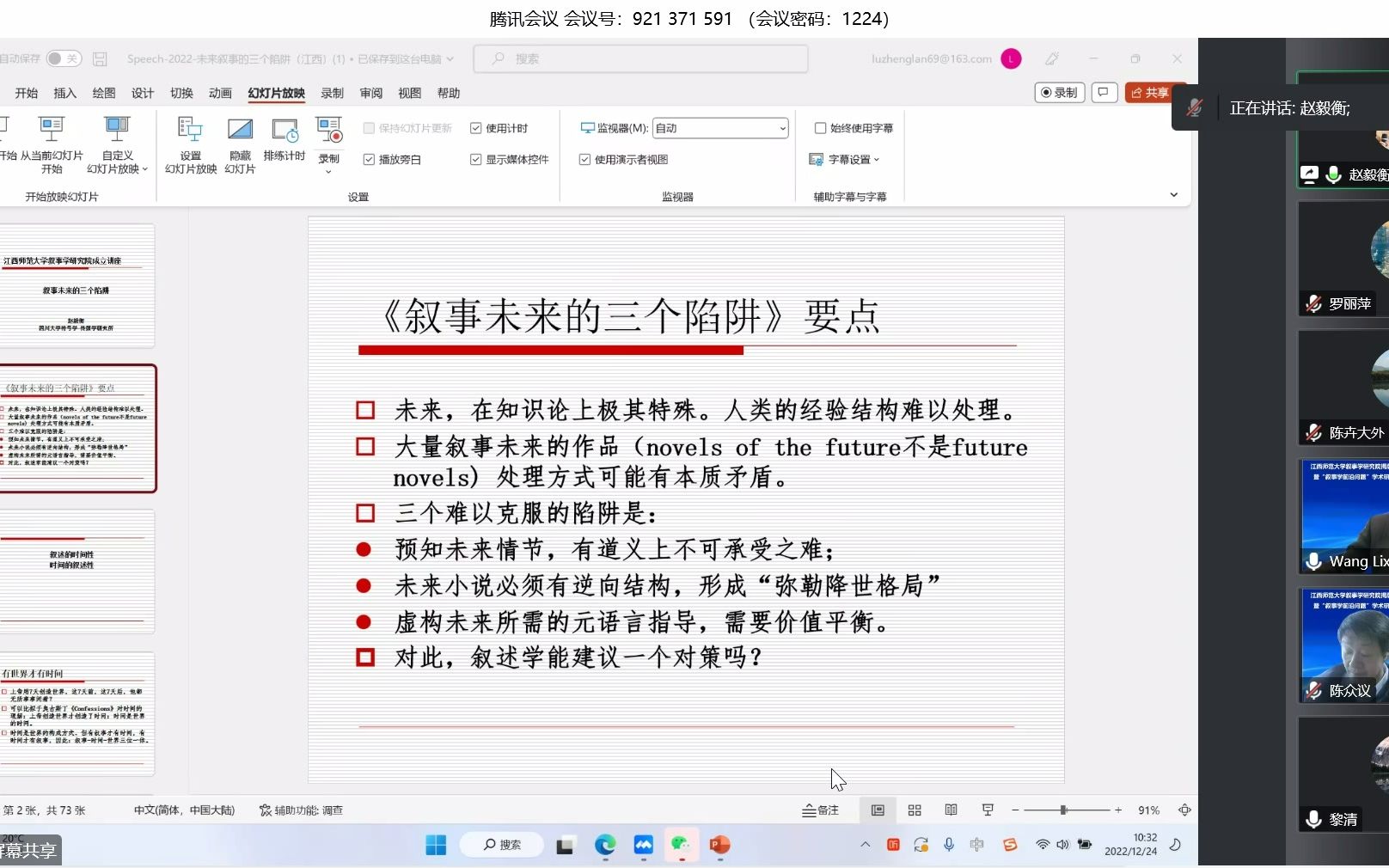Select the 有世界才有时间 slide thumbnail
The image size is (1389, 868).
76,714
